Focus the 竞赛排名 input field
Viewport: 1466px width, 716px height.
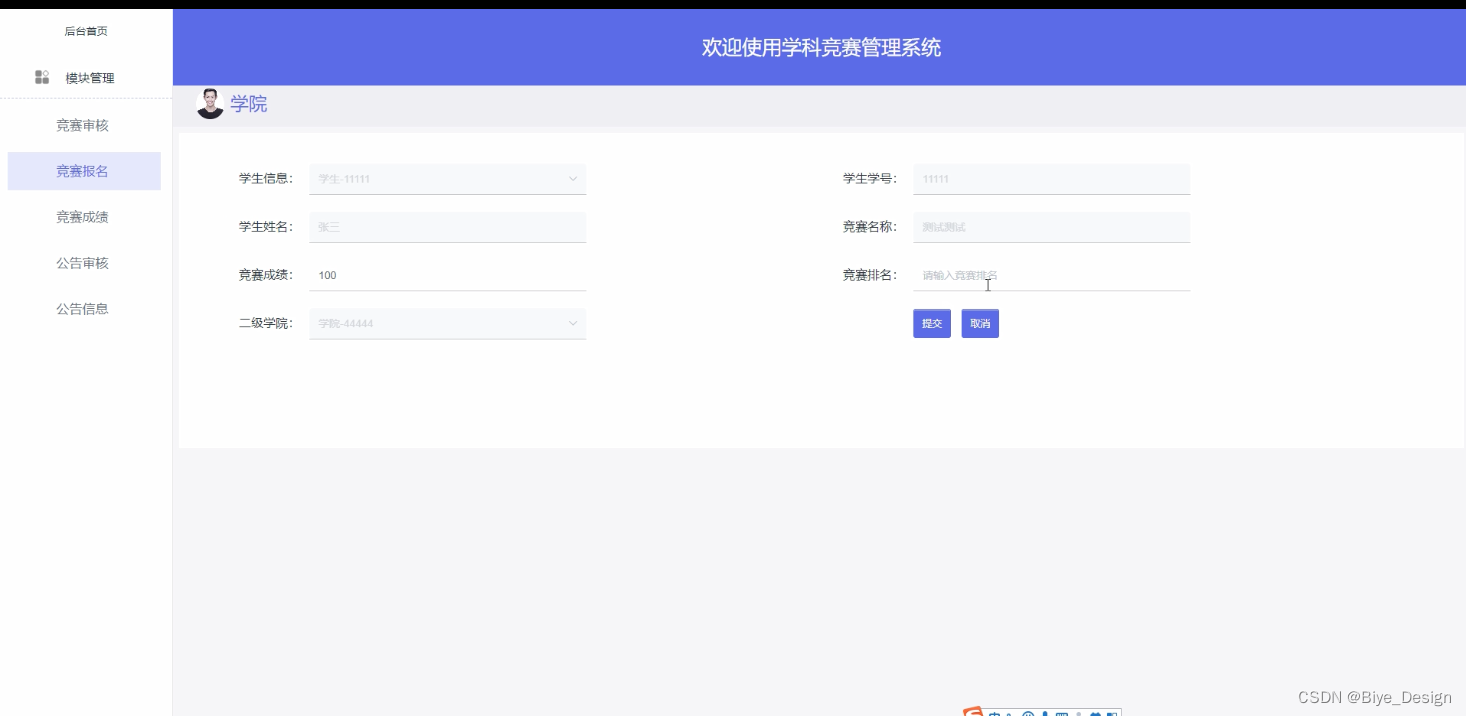[1051, 275]
